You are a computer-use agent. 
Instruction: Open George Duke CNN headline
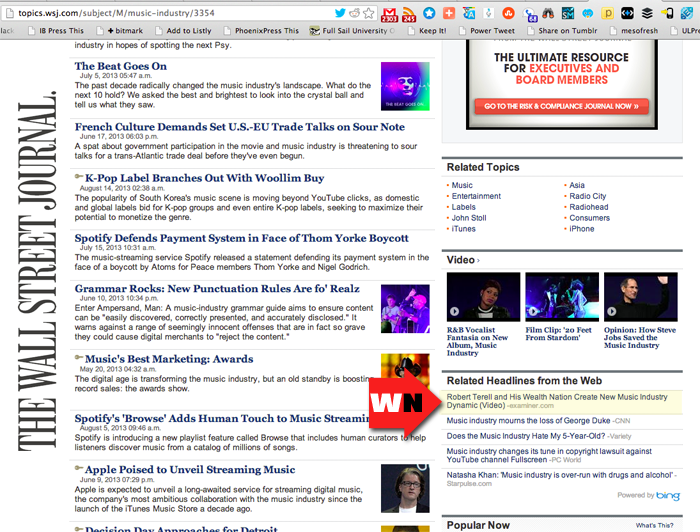pyautogui.click(x=528, y=421)
